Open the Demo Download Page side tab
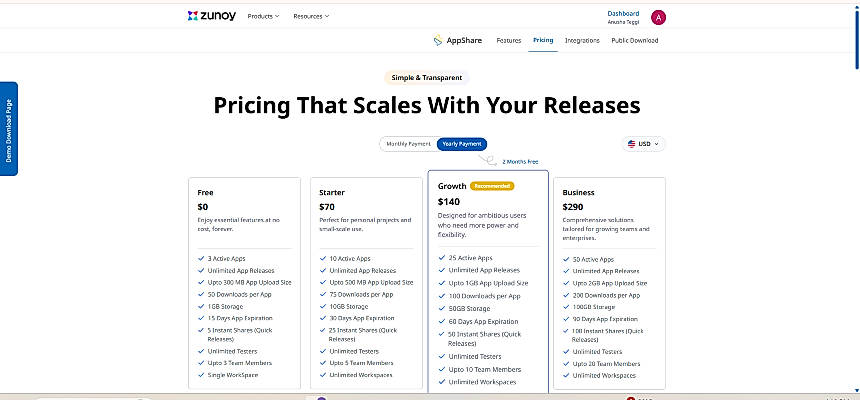This screenshot has width=860, height=400. pyautogui.click(x=9, y=129)
